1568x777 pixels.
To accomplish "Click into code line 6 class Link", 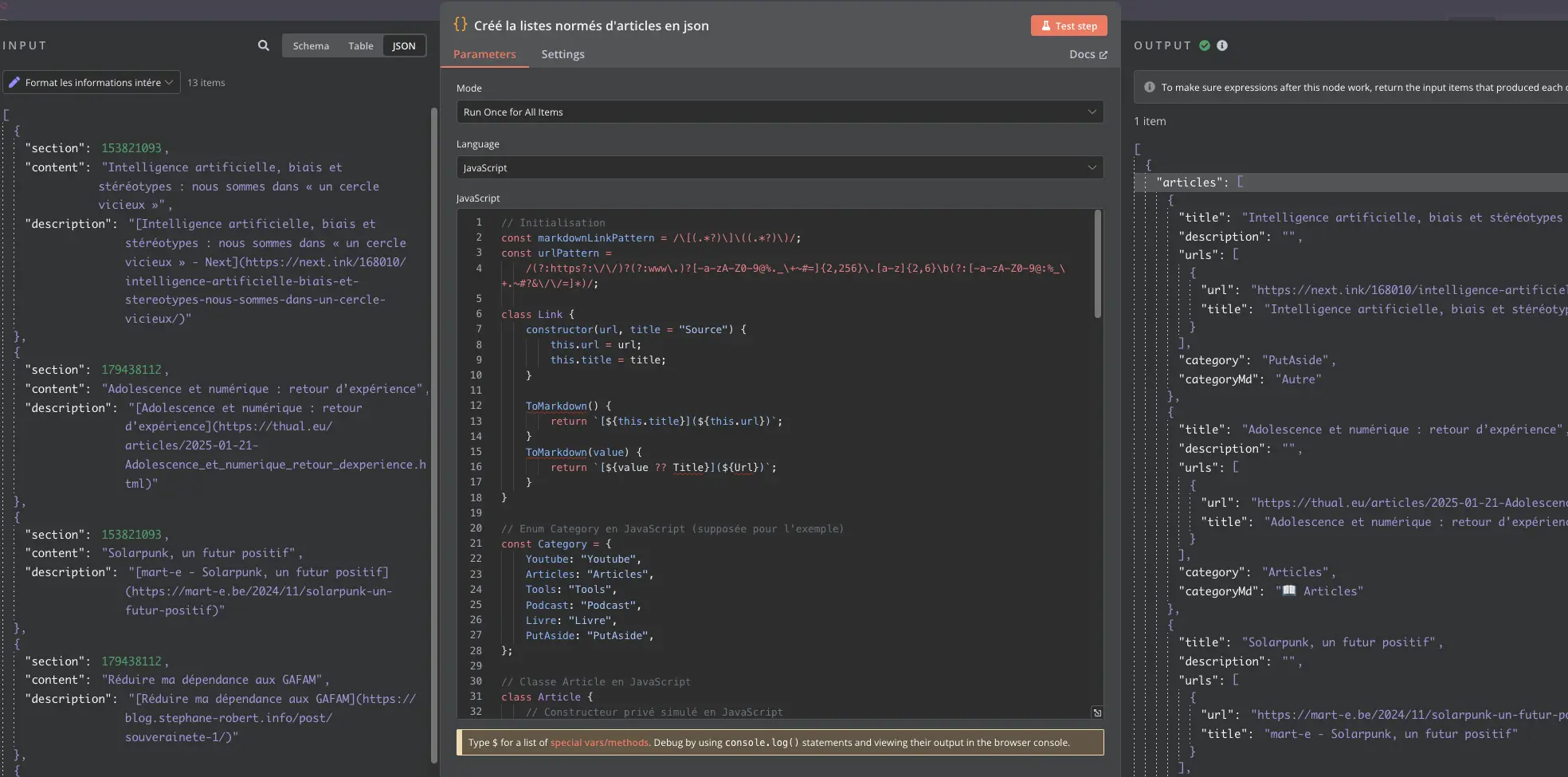I will 538,314.
